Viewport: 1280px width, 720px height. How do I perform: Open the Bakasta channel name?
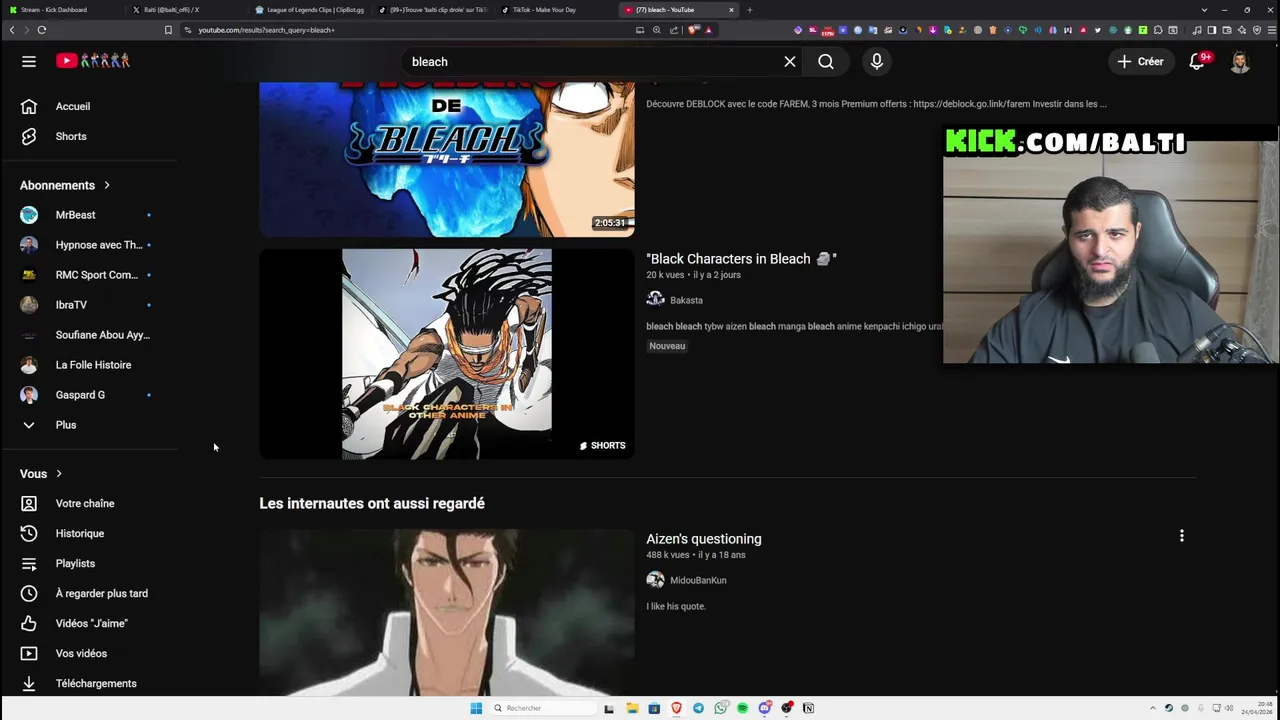[x=686, y=300]
